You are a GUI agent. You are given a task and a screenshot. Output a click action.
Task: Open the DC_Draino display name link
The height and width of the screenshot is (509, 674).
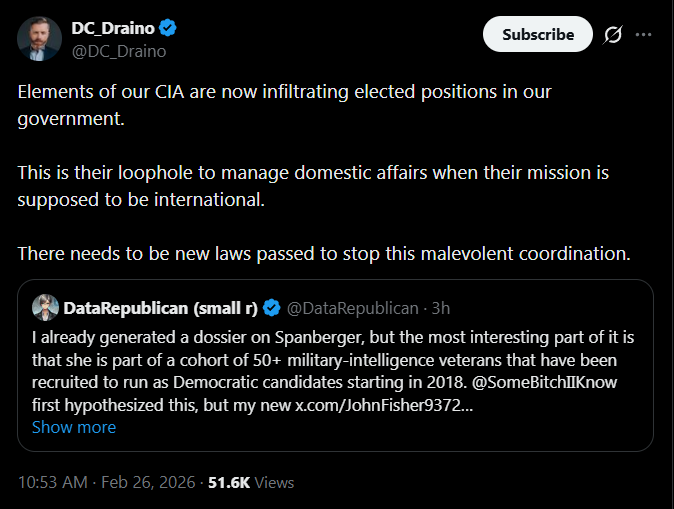pyautogui.click(x=111, y=27)
